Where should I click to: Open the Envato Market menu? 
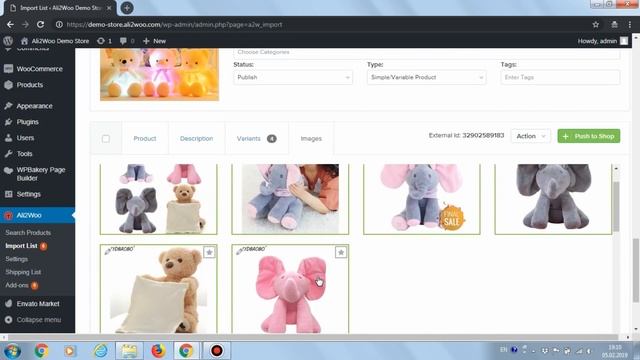pyautogui.click(x=37, y=304)
